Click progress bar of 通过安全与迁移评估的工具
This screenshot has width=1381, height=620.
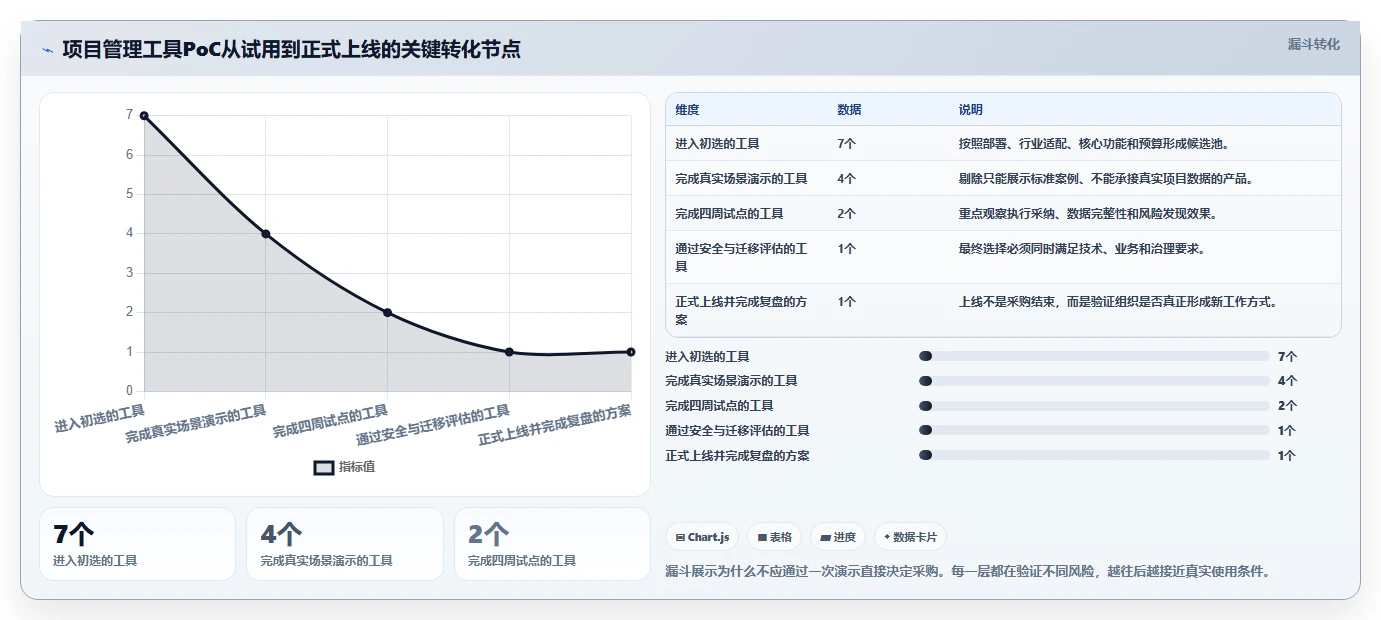[x=1094, y=431]
